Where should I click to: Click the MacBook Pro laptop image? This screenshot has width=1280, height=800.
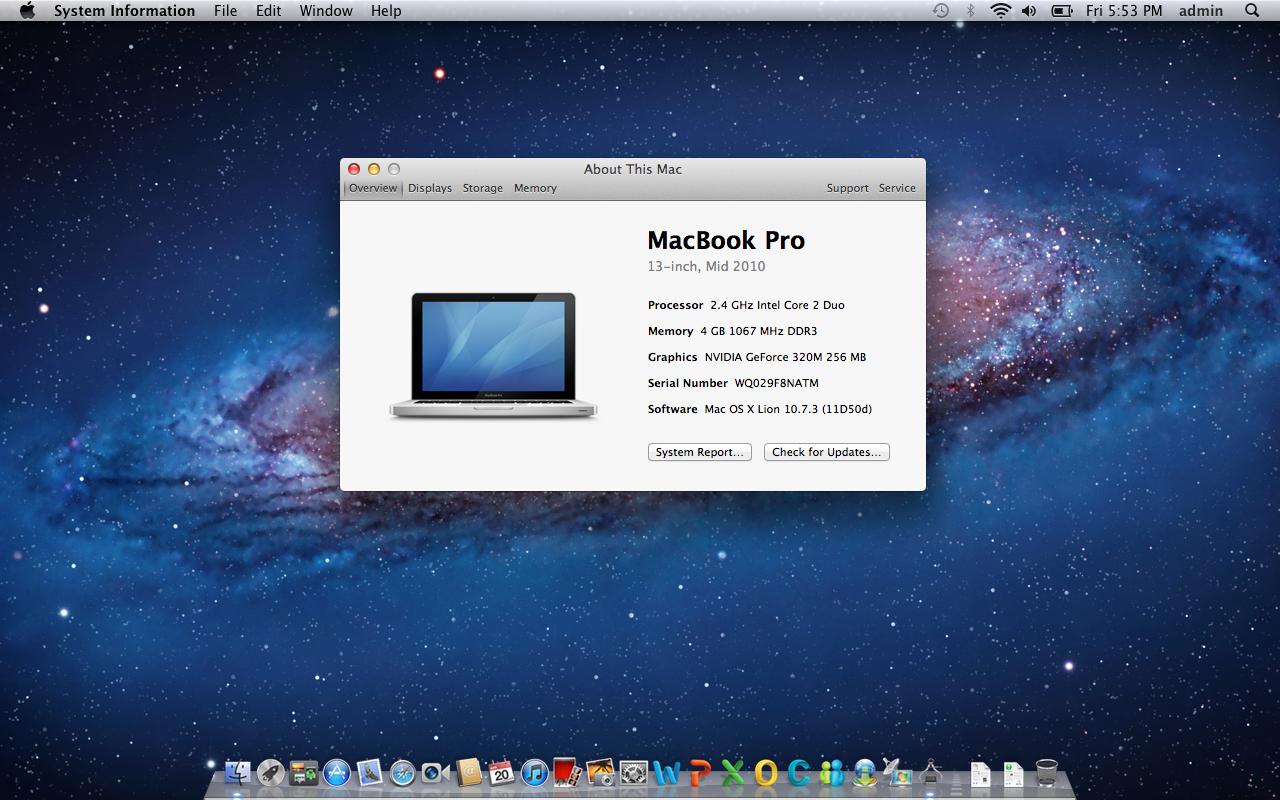493,355
